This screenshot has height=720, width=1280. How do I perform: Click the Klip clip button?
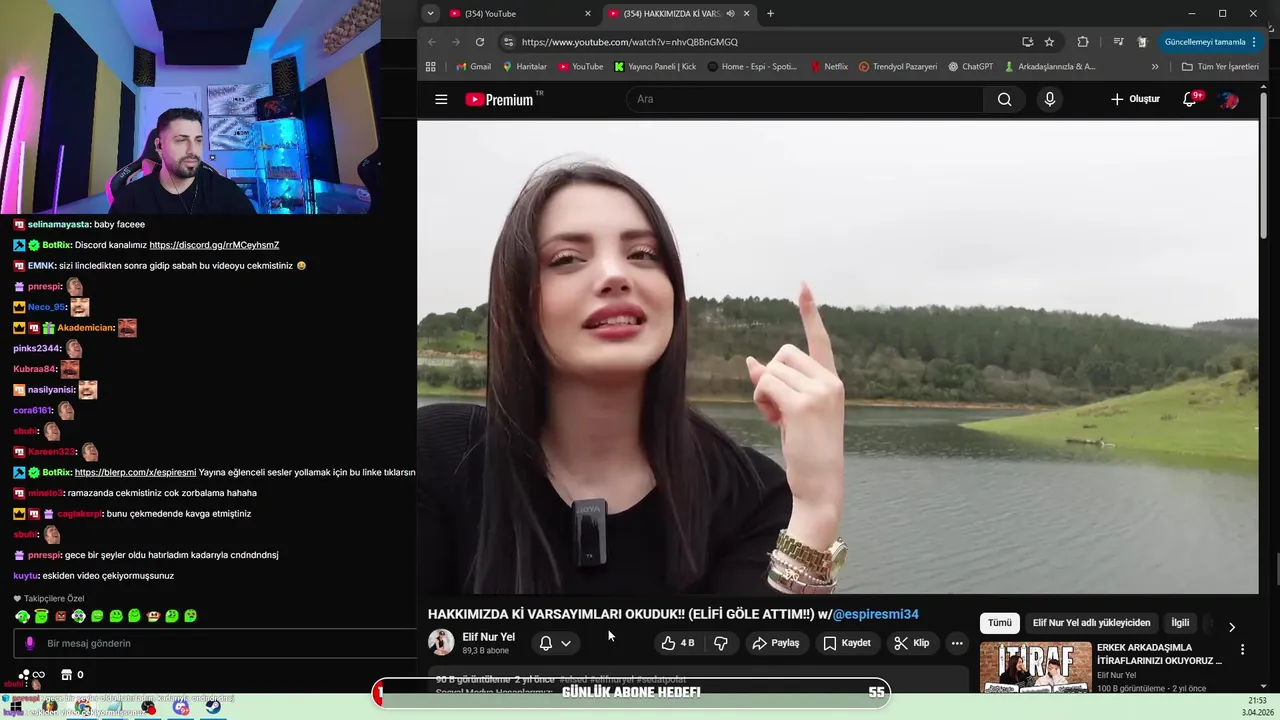(912, 643)
